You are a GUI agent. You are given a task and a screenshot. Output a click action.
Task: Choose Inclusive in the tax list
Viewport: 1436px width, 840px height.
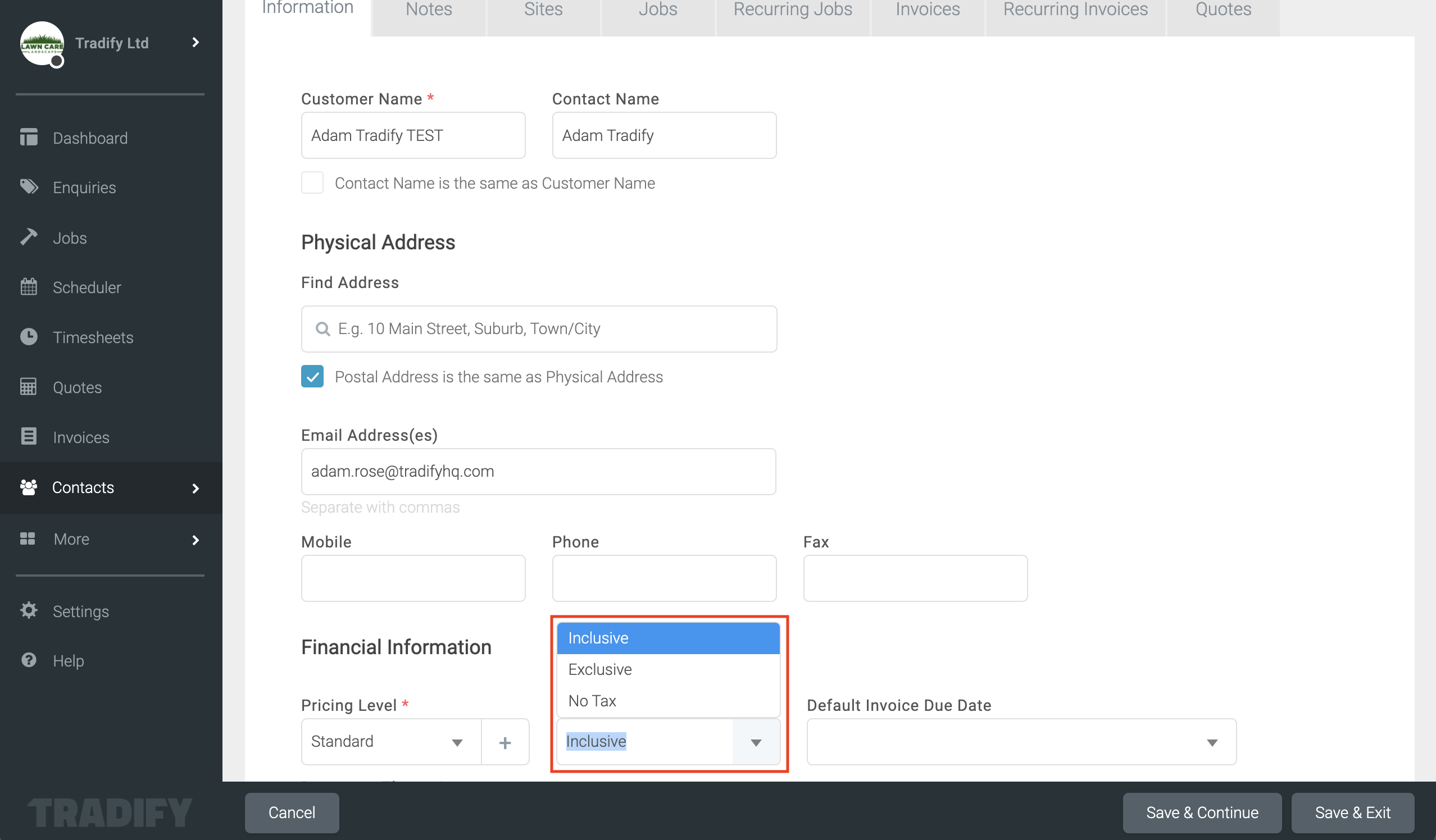(669, 638)
